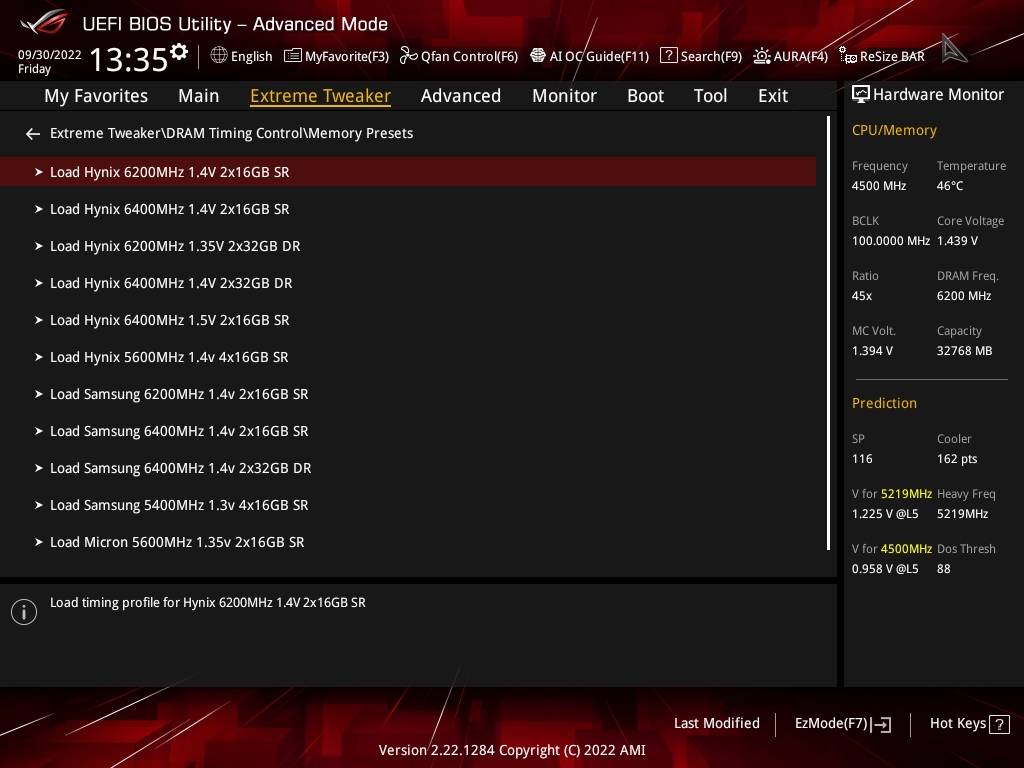Click the ReSize BAR icon
The width and height of the screenshot is (1024, 768).
(848, 56)
